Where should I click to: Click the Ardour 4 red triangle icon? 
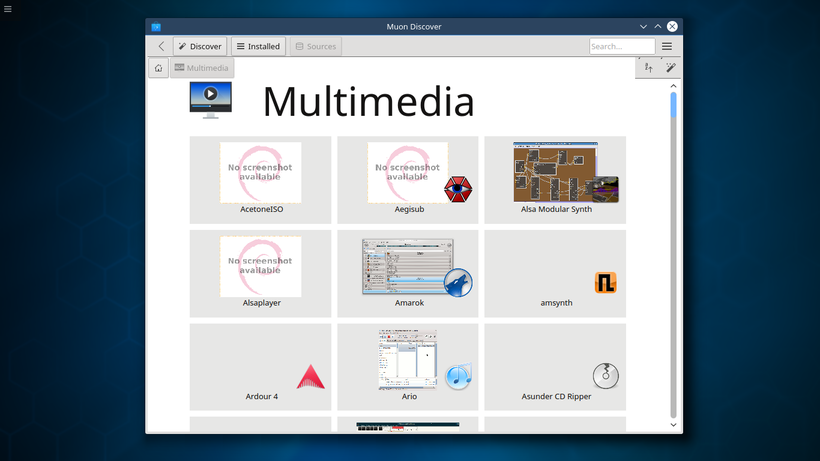[x=311, y=376]
